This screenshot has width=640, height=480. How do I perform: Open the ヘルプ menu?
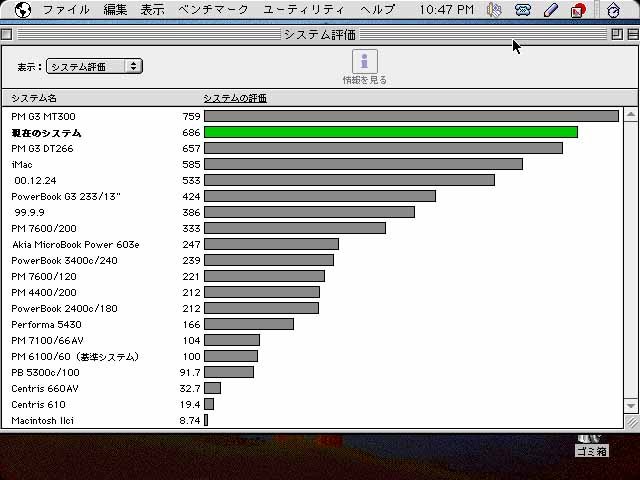(378, 9)
